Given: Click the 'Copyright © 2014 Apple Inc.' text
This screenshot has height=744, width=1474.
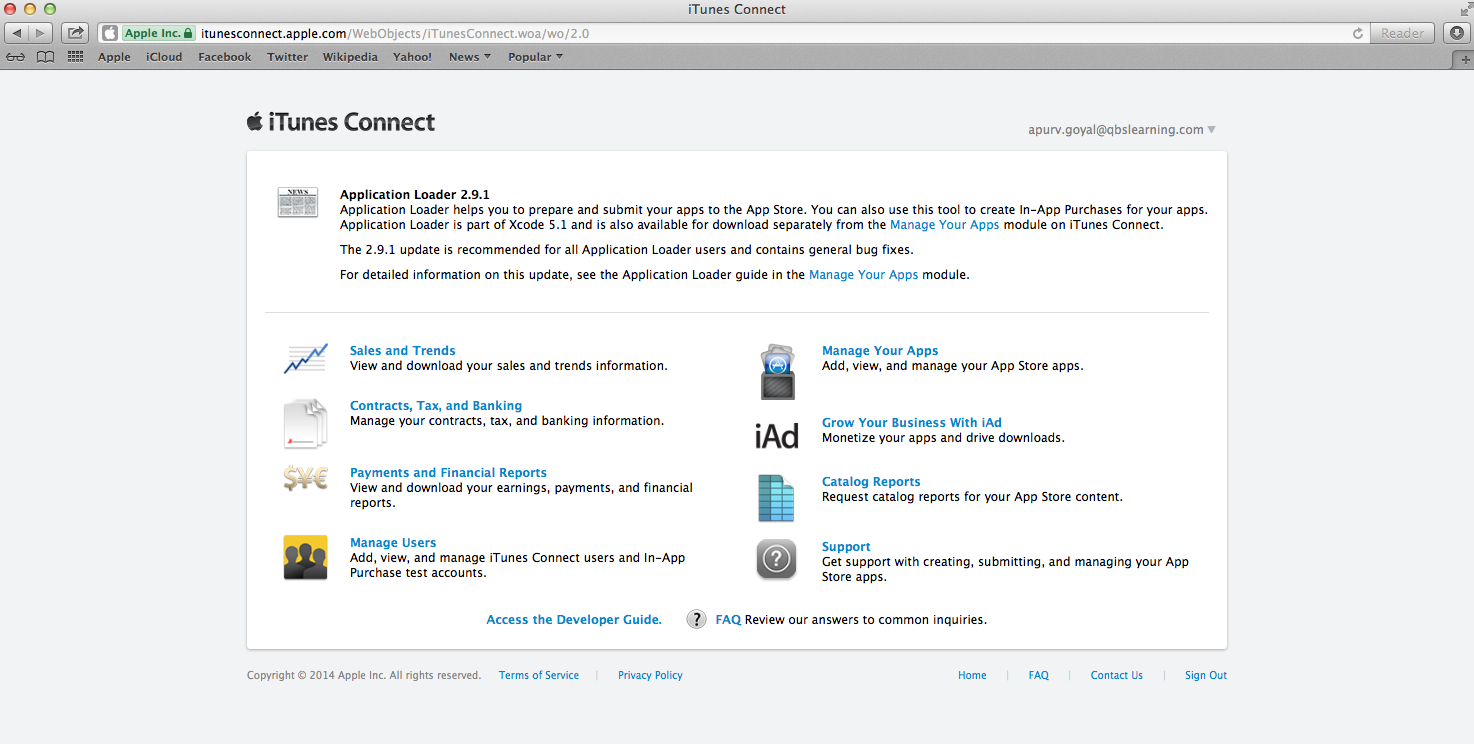Looking at the screenshot, I should [316, 676].
